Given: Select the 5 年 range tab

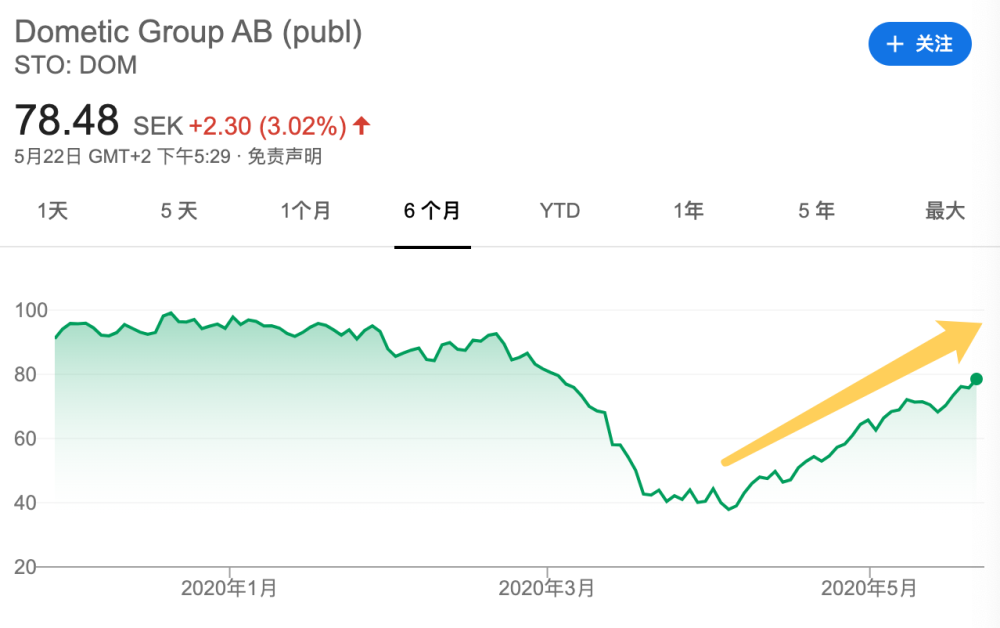Looking at the screenshot, I should click(x=816, y=211).
